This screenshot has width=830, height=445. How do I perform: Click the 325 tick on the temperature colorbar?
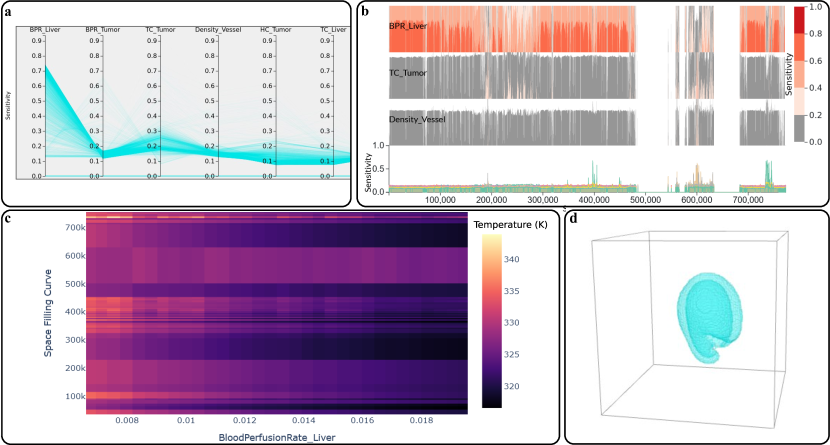coord(512,355)
